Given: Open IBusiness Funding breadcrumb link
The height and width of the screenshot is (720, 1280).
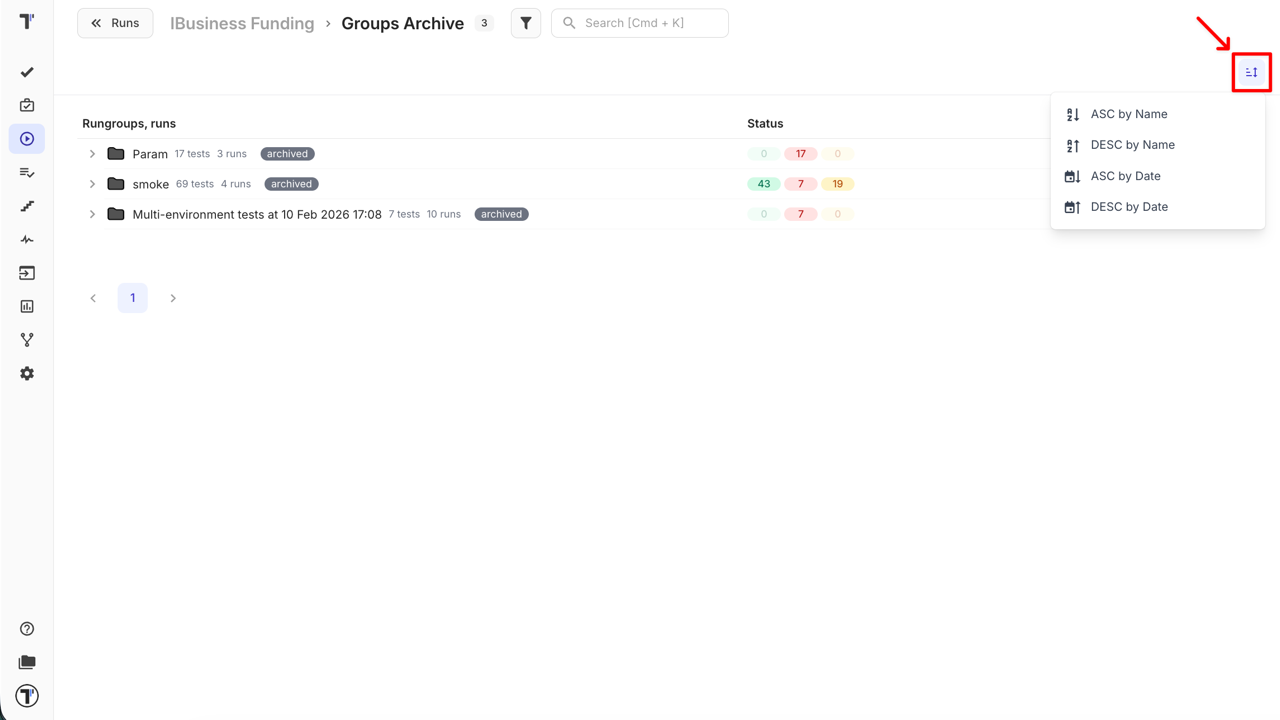Looking at the screenshot, I should pyautogui.click(x=242, y=23).
